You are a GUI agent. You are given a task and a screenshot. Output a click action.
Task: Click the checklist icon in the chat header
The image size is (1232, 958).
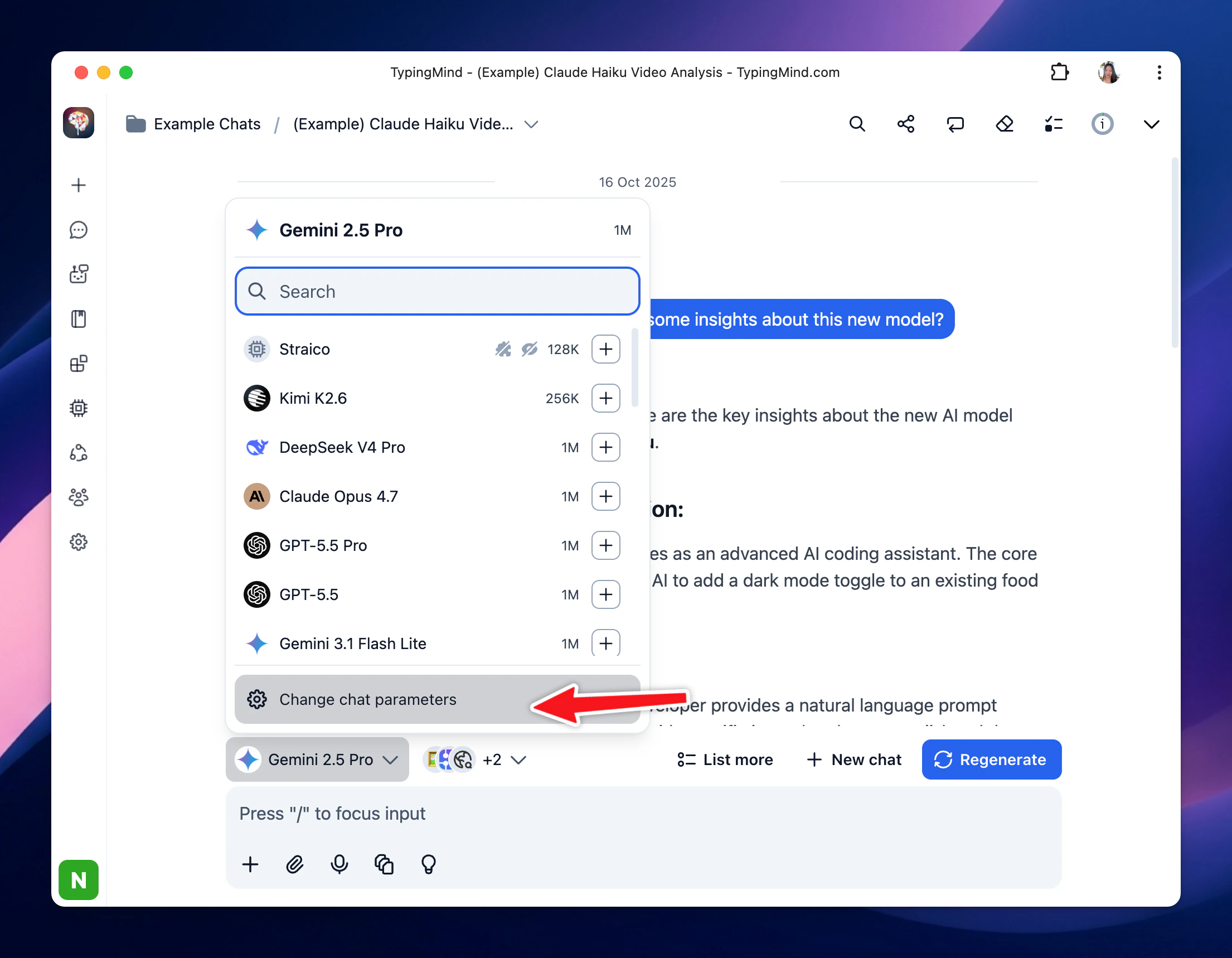click(x=1053, y=124)
